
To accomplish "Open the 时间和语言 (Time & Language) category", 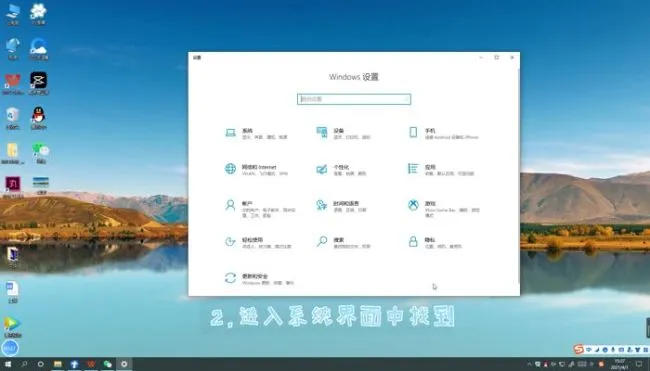I will 342,206.
